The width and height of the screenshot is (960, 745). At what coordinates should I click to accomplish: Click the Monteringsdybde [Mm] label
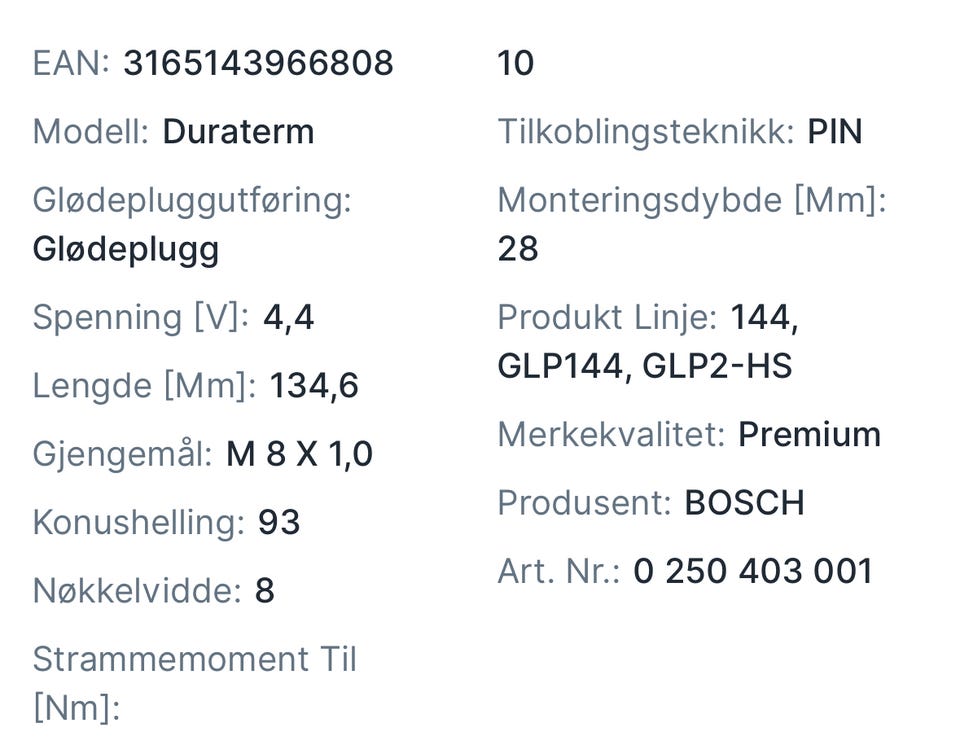692,200
